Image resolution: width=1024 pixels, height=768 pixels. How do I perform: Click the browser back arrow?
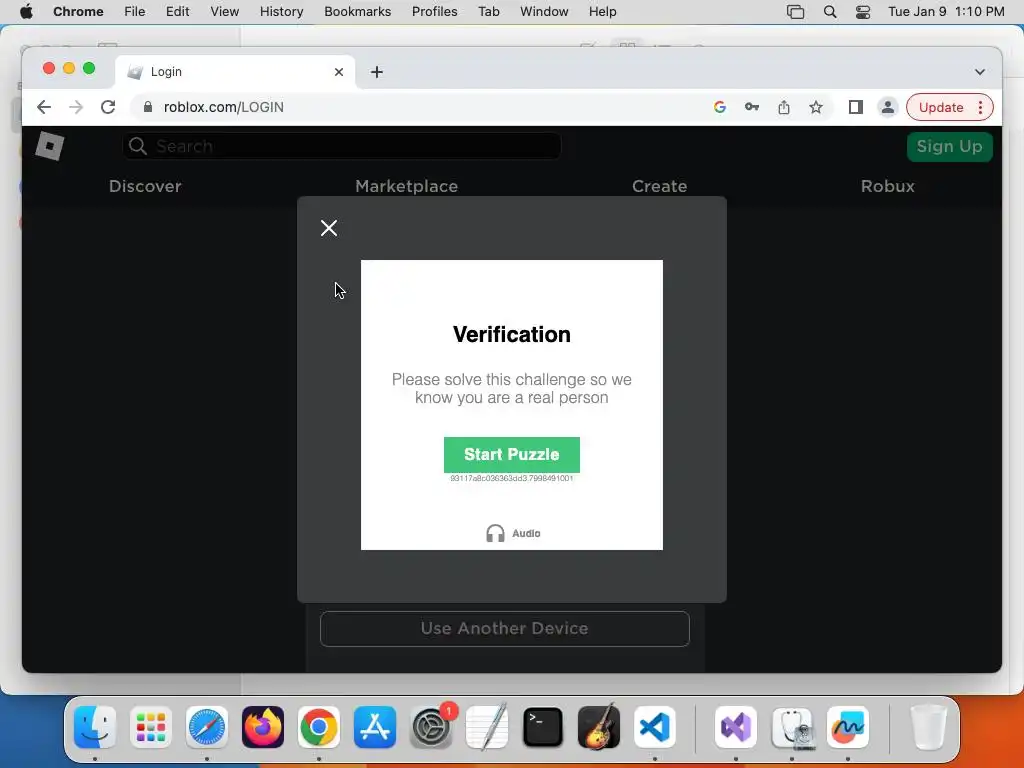point(44,107)
